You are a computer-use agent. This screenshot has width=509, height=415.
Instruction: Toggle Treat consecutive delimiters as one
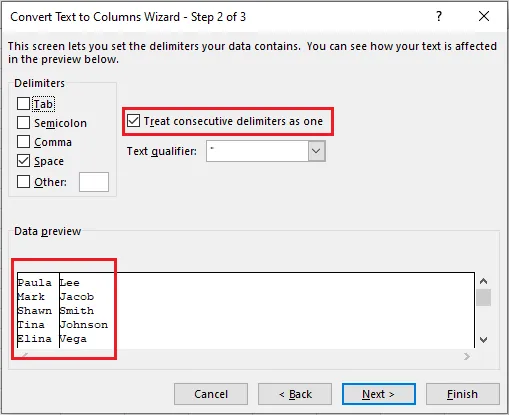[133, 121]
